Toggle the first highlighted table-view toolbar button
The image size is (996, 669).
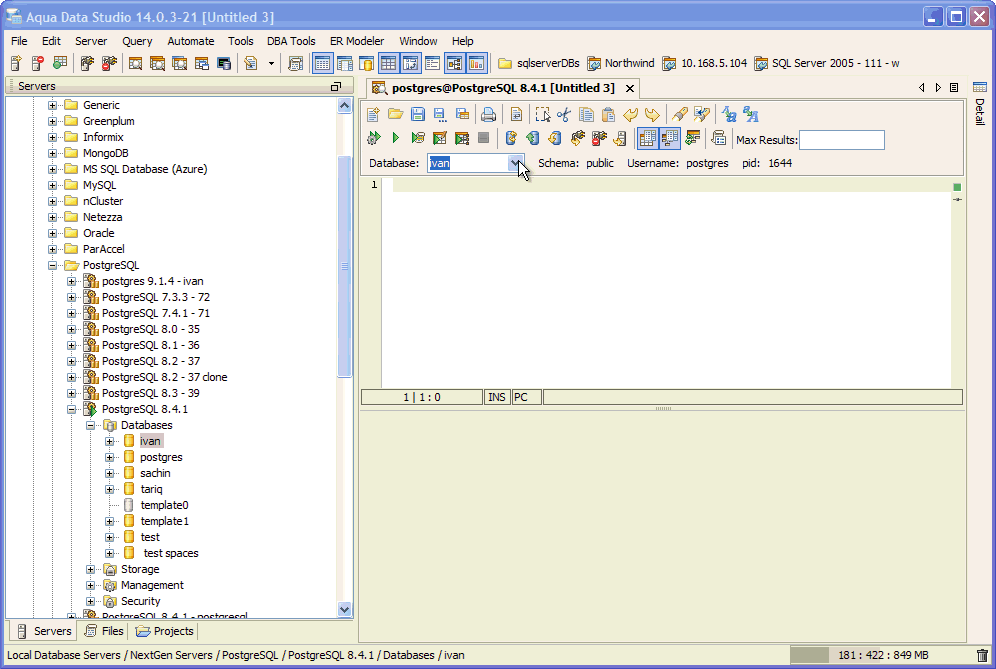click(323, 63)
